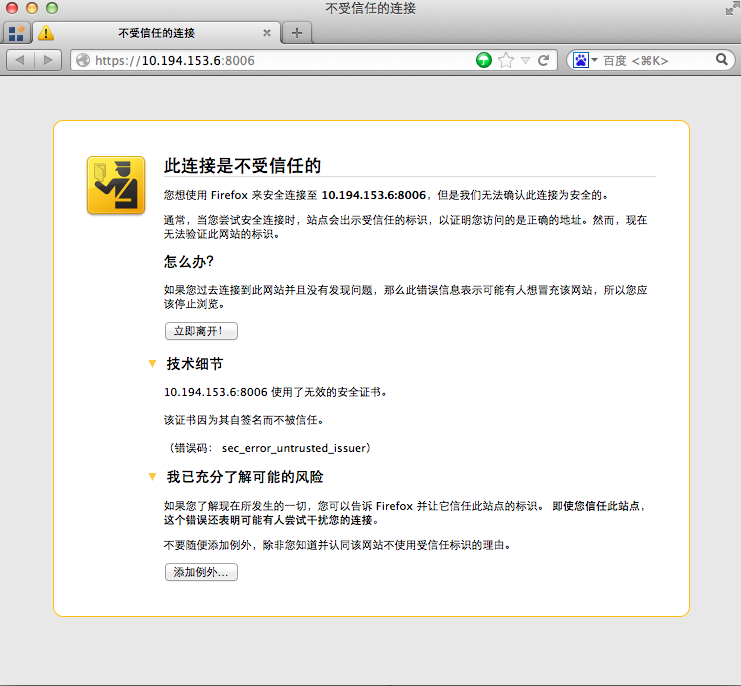Open the Baidu search engine dropdown

(585, 60)
